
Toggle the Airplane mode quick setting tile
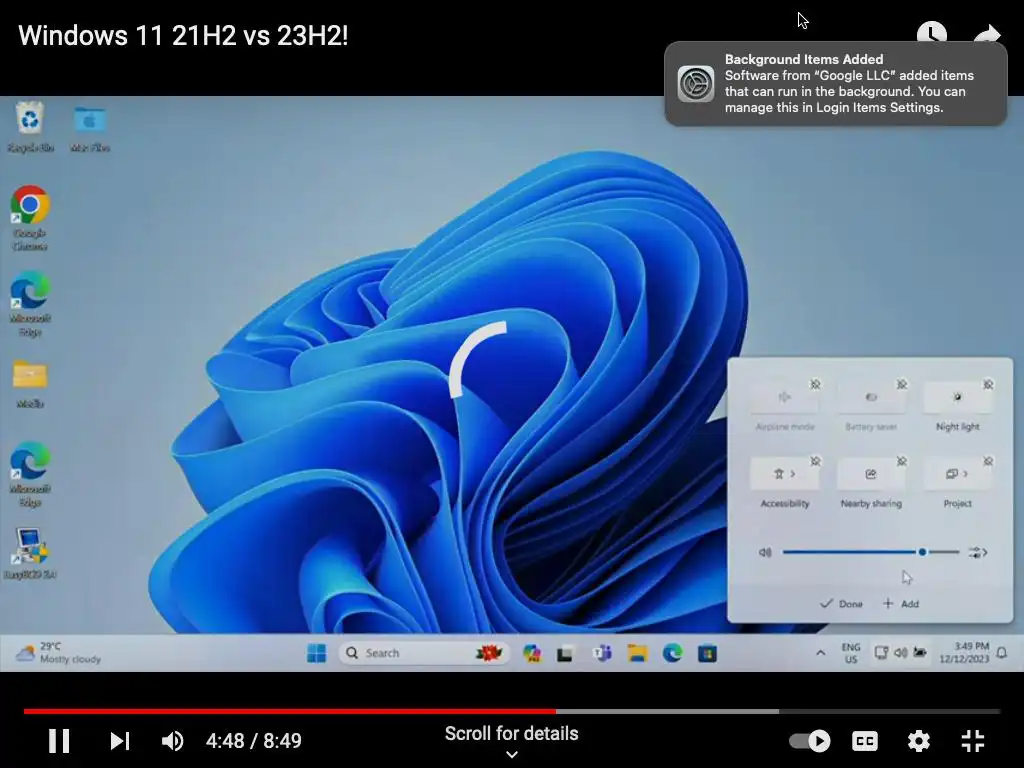[x=784, y=397]
